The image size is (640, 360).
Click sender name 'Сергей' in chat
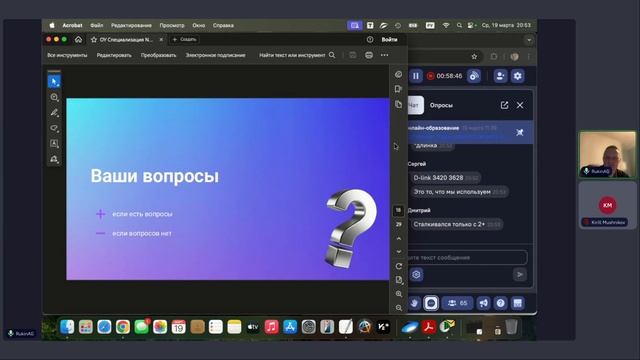click(x=417, y=164)
